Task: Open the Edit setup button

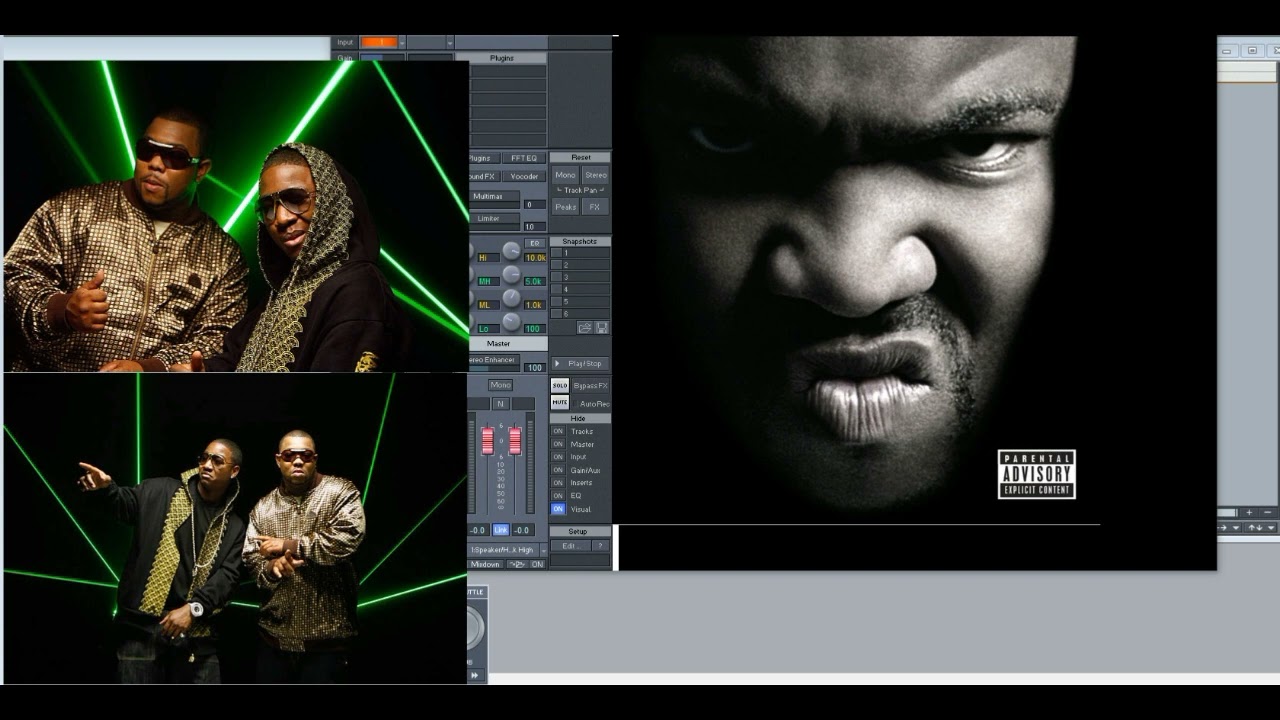Action: (x=570, y=546)
